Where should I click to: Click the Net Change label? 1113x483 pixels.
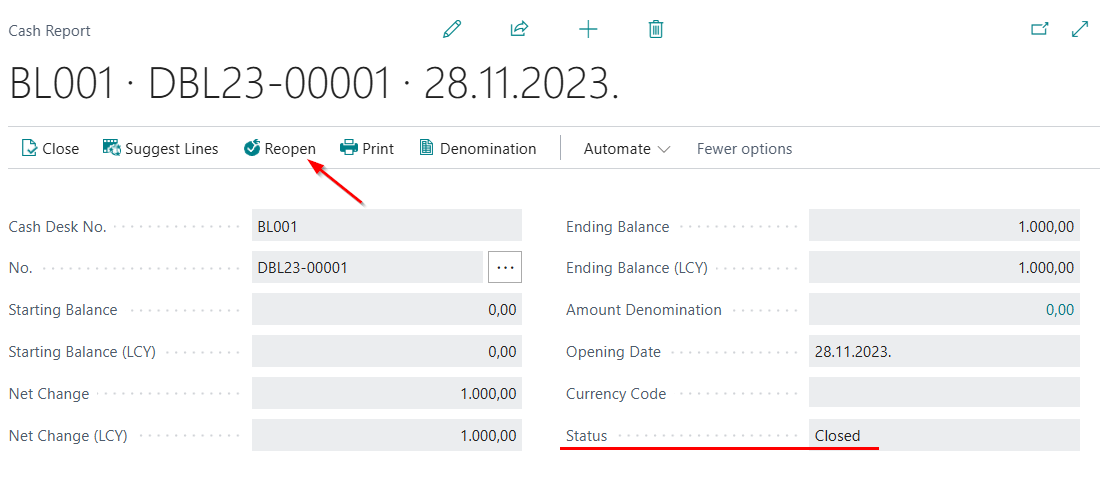(49, 394)
